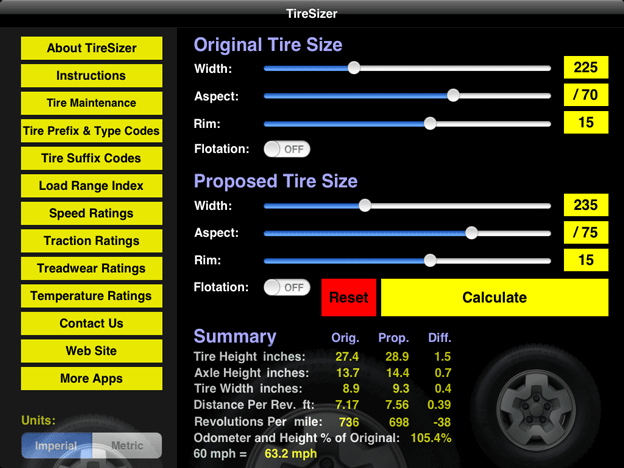This screenshot has width=624, height=468.
Task: Open Tire Prefix & Type Codes
Action: point(91,131)
